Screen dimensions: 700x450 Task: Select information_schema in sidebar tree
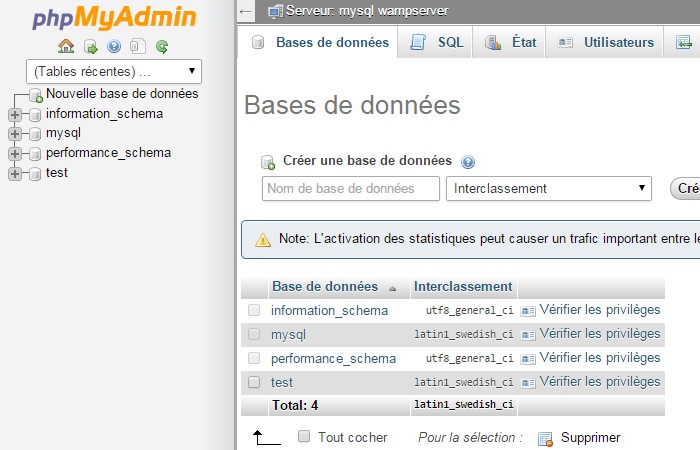(104, 114)
